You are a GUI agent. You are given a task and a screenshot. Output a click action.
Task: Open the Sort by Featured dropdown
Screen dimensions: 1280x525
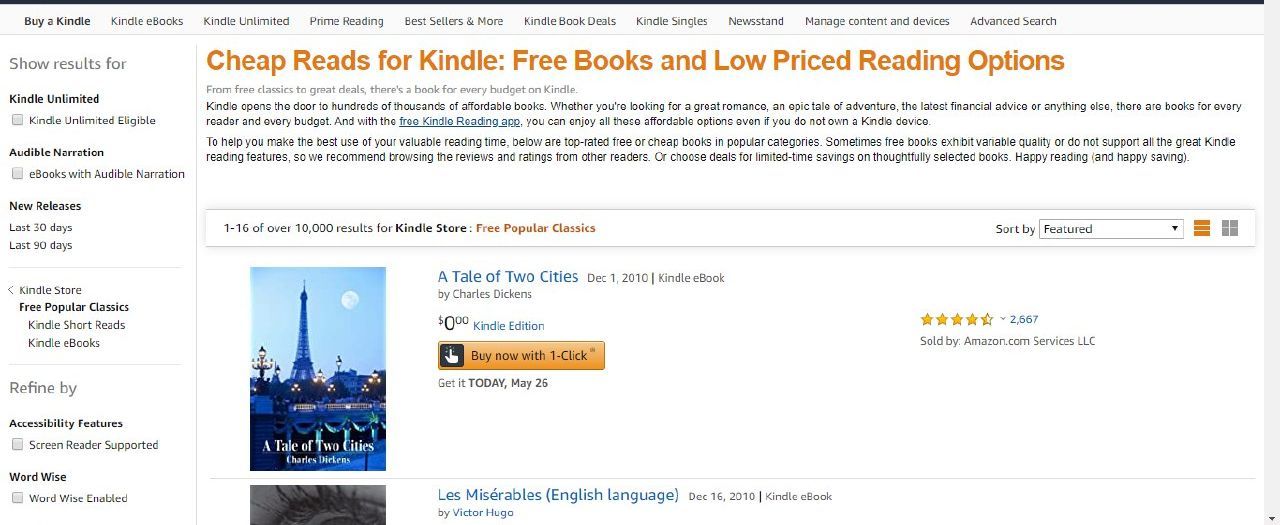[x=1111, y=229]
